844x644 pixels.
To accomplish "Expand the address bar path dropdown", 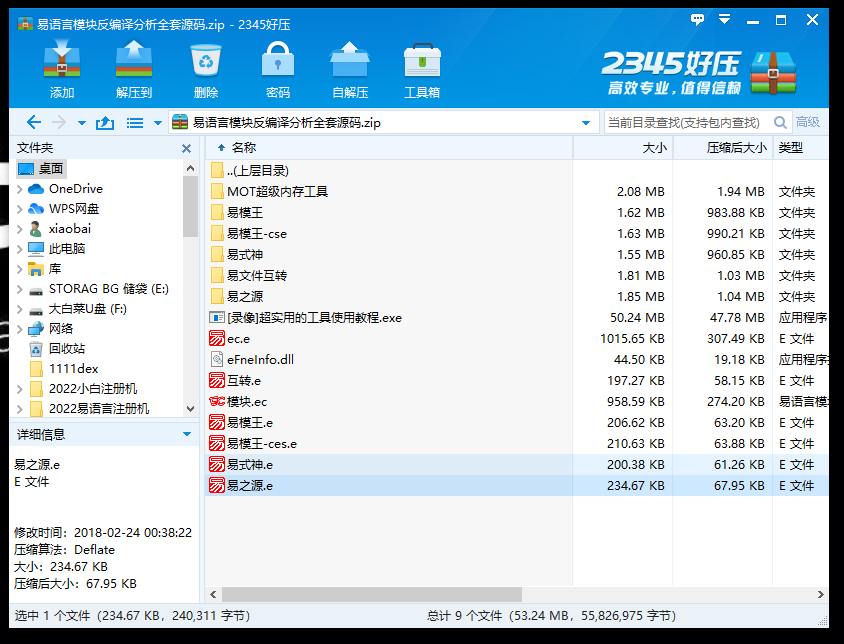I will (586, 123).
